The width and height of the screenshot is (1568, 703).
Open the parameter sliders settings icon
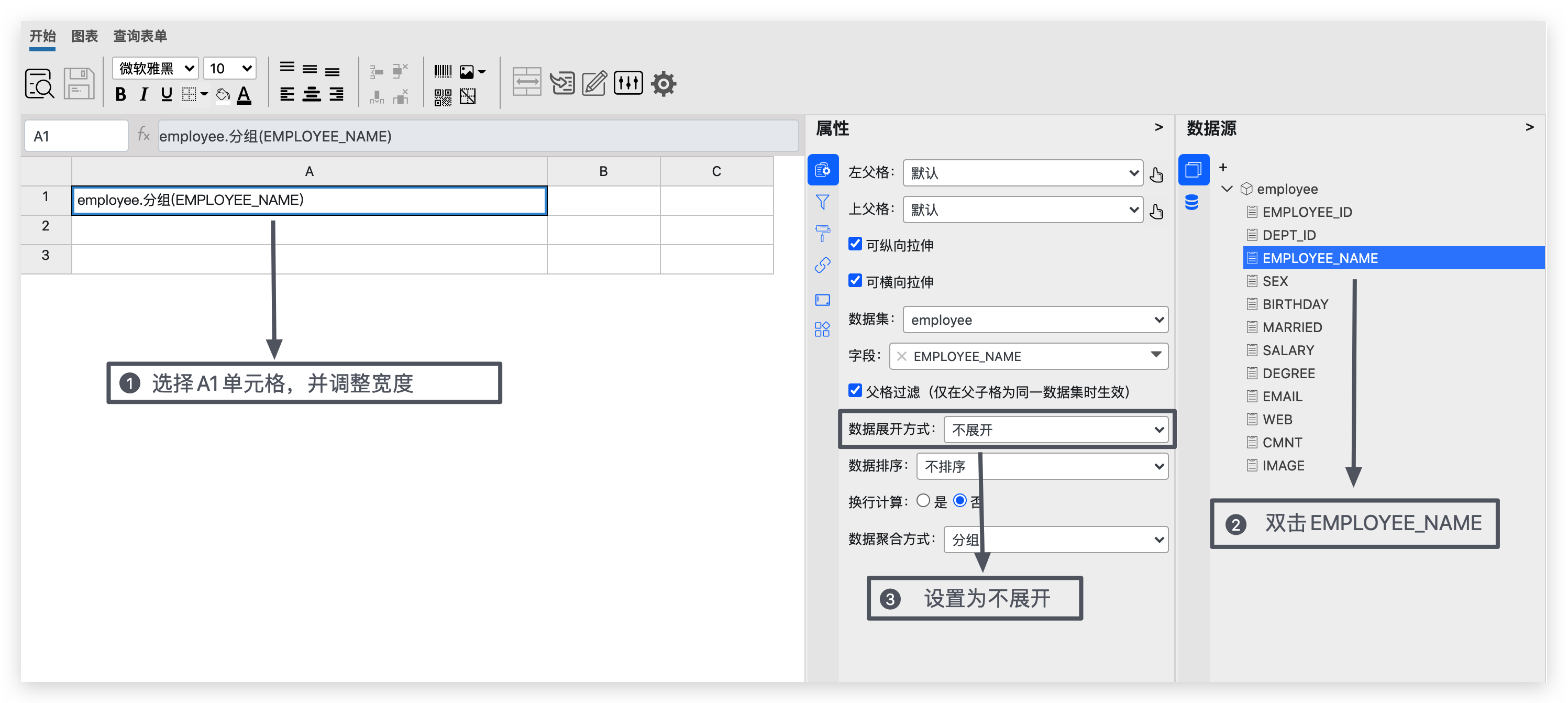[628, 82]
